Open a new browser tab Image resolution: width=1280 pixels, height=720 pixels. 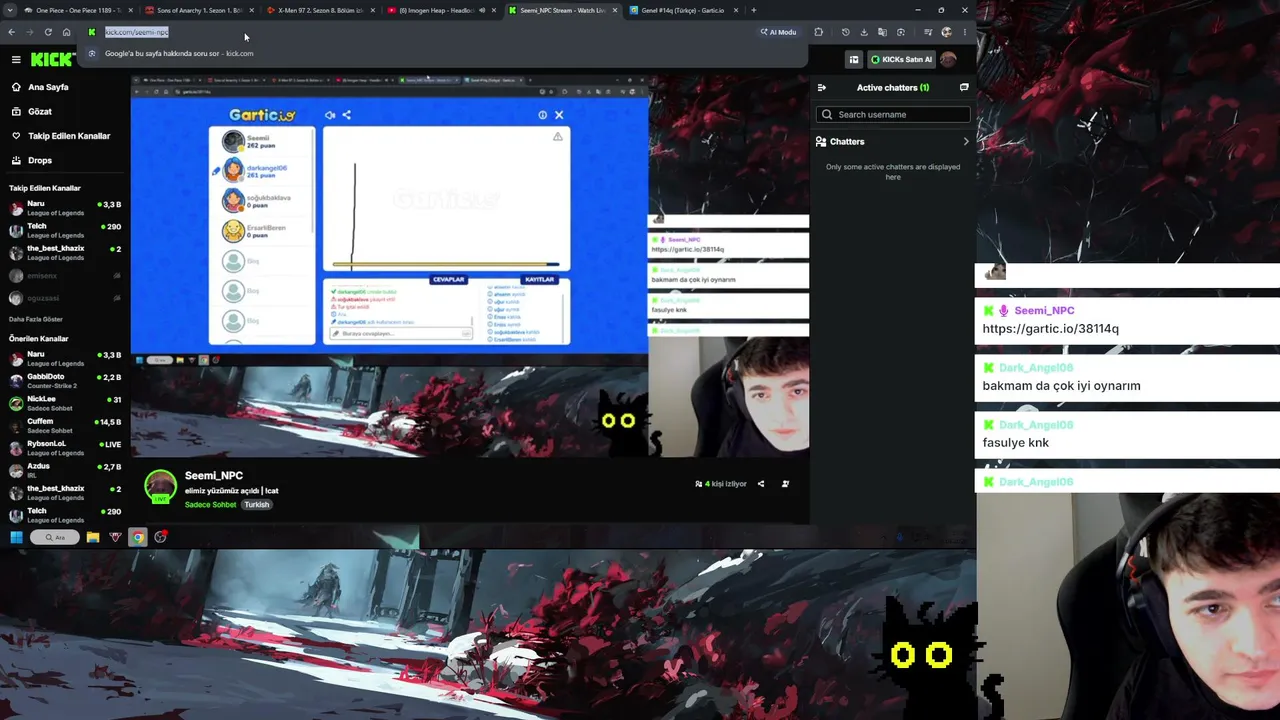754,10
